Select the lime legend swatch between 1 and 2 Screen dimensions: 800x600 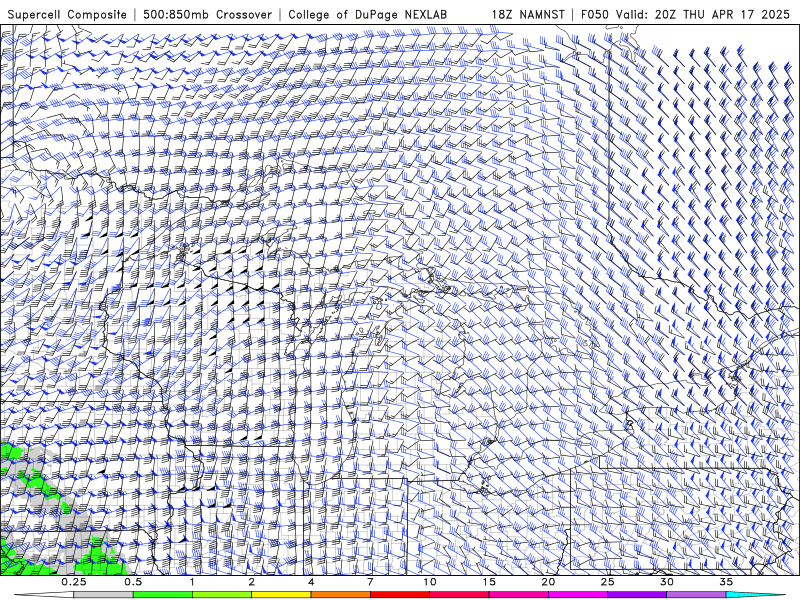coord(222,595)
